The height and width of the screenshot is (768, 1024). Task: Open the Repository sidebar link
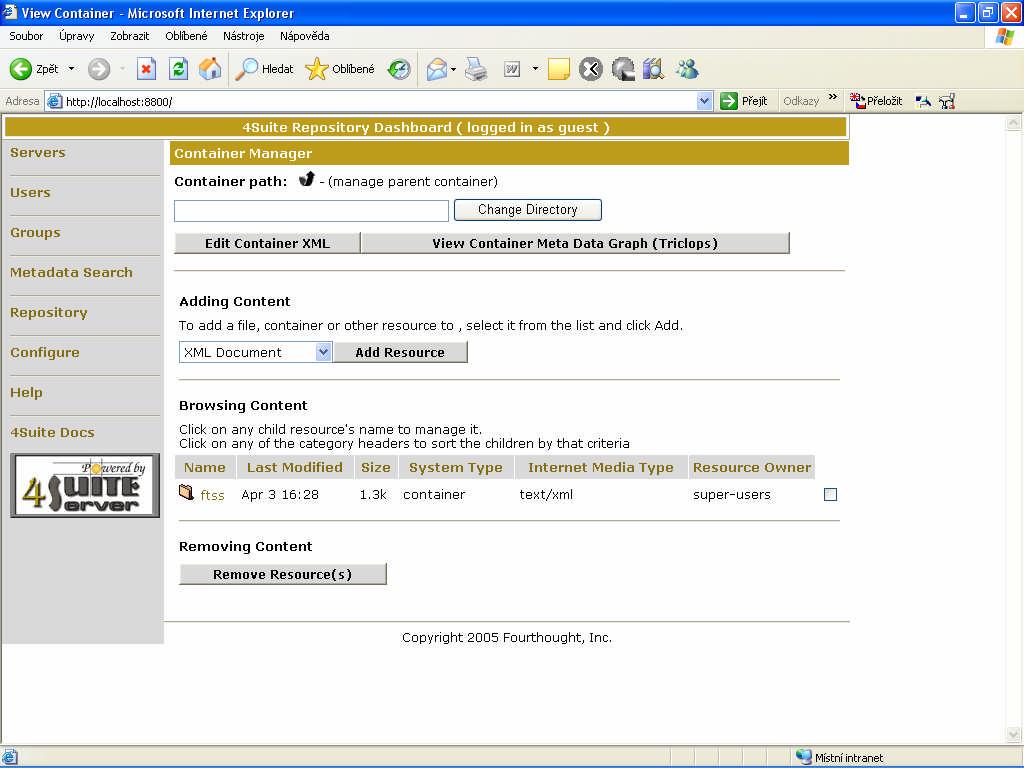[48, 312]
